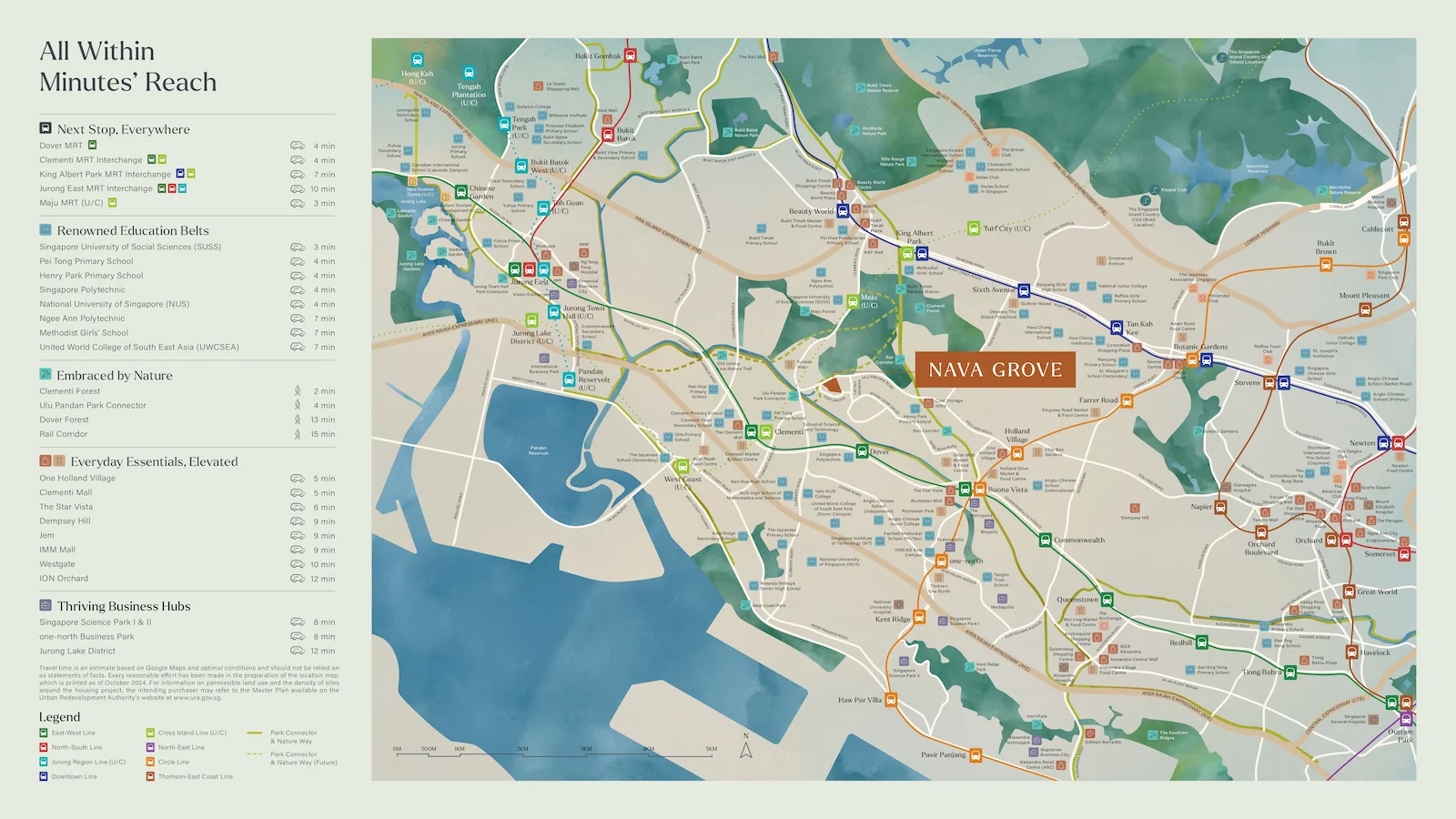The width and height of the screenshot is (1456, 819).
Task: Click the Pasir Panjang station icon
Action: [x=976, y=754]
